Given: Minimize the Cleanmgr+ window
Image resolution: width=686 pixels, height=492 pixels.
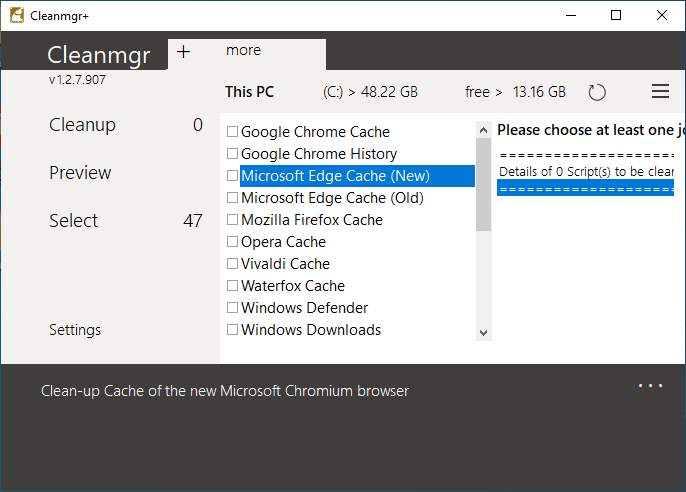Looking at the screenshot, I should pos(571,15).
